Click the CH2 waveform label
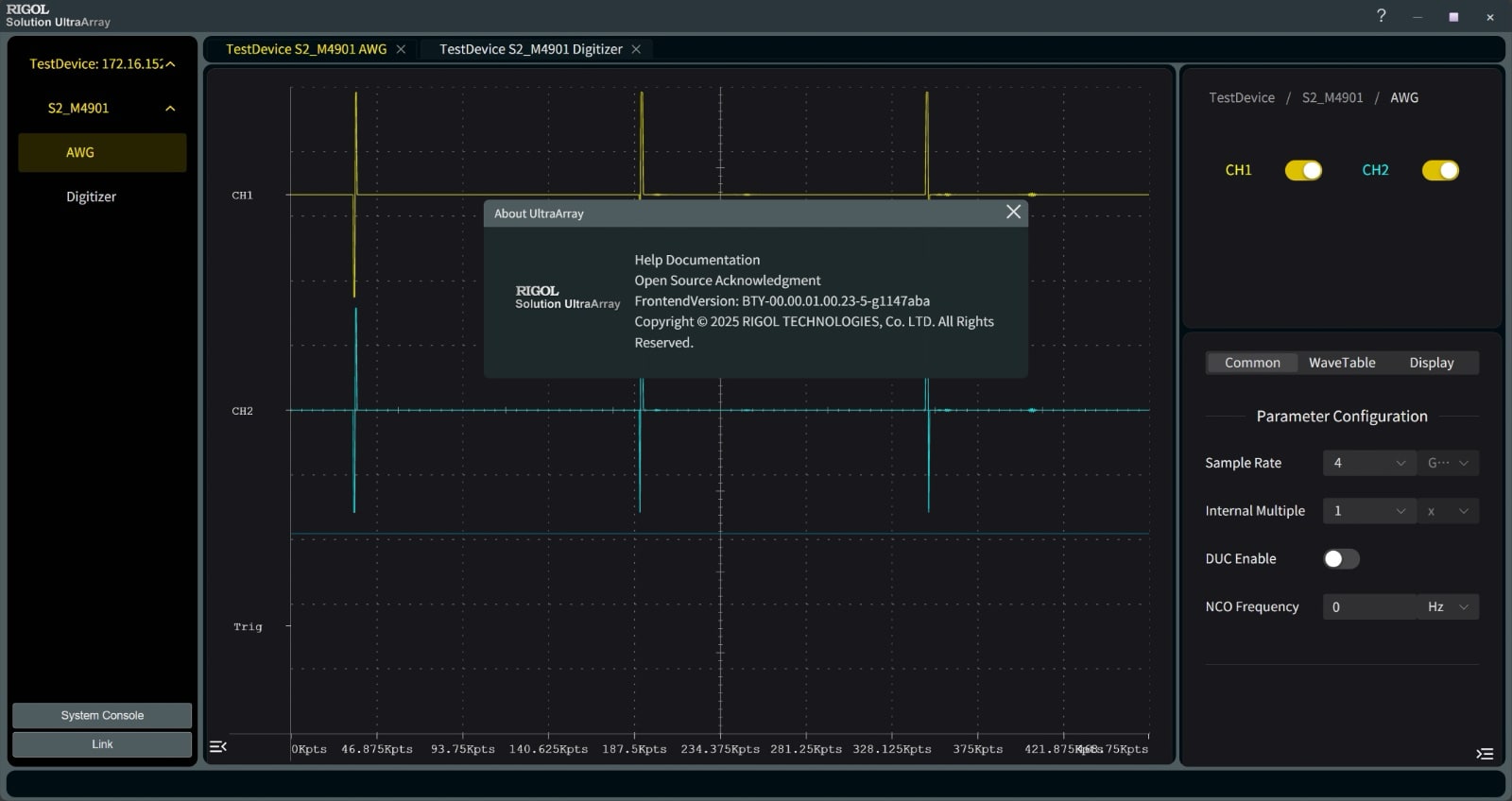Screen dimensions: 1512x801 click(242, 411)
